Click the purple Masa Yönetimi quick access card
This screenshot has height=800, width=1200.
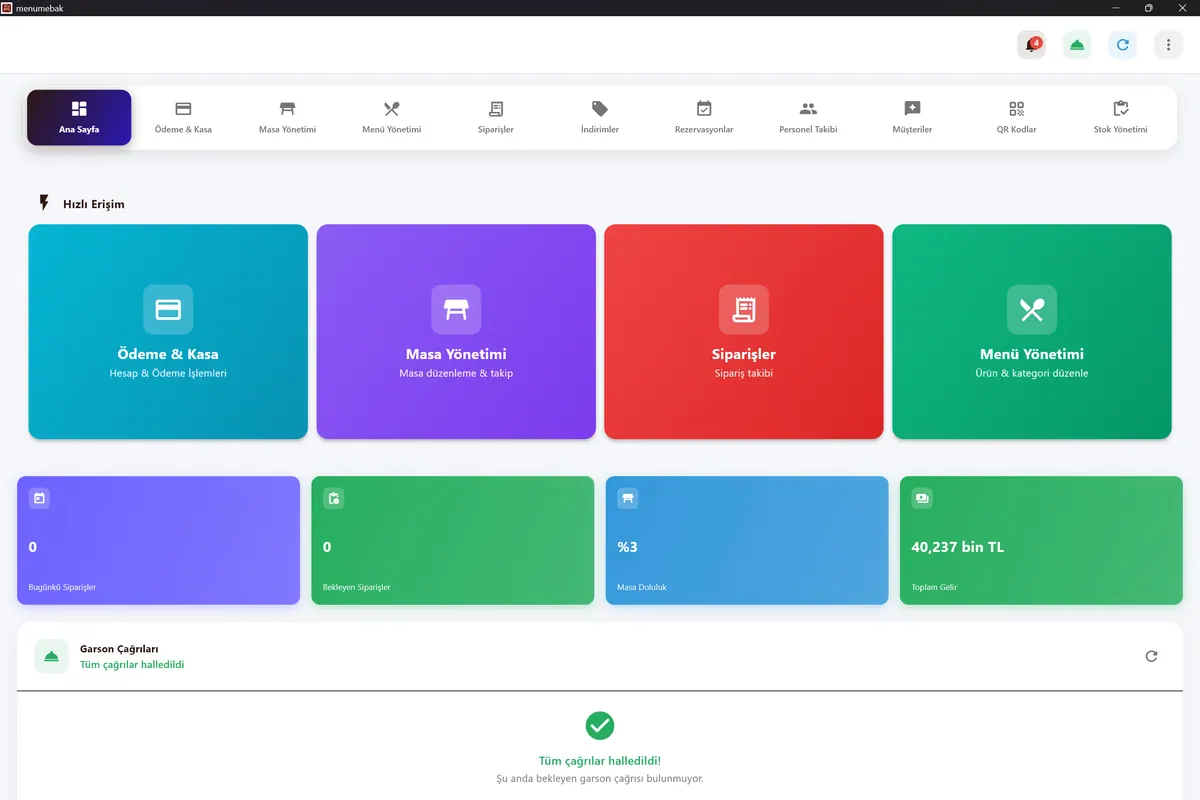[456, 332]
